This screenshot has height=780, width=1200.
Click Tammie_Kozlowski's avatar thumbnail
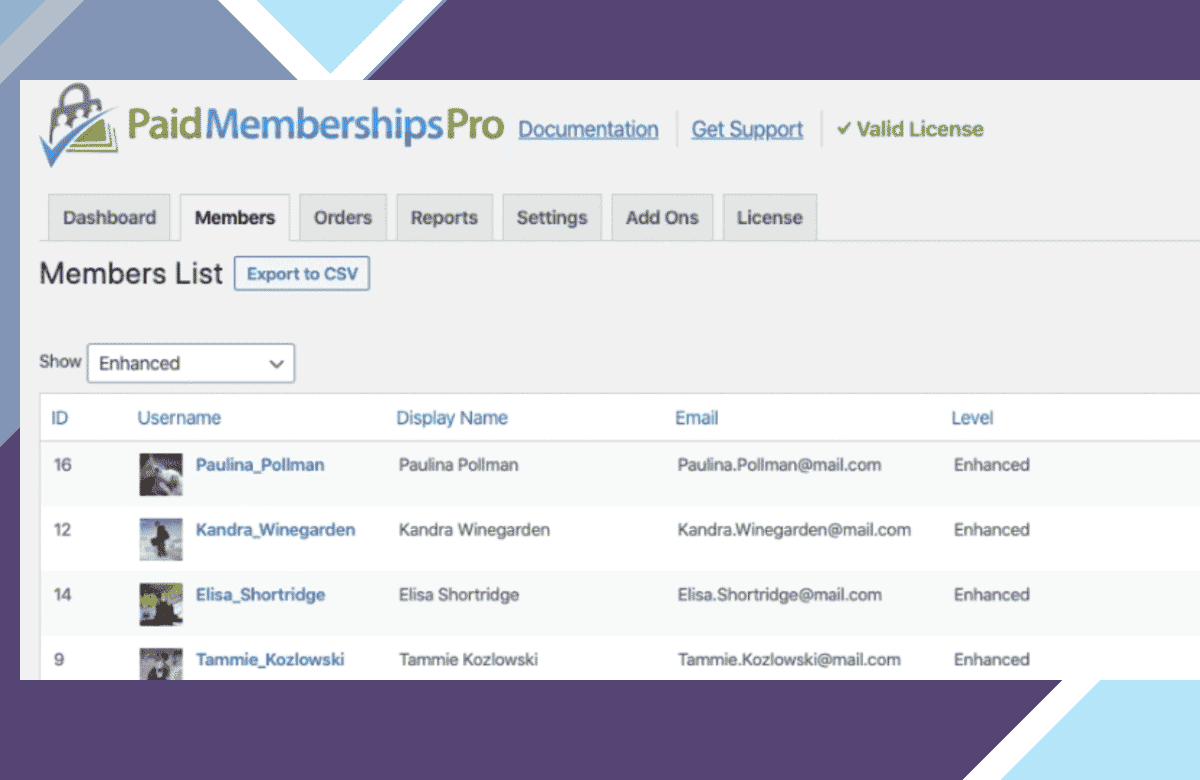click(161, 663)
